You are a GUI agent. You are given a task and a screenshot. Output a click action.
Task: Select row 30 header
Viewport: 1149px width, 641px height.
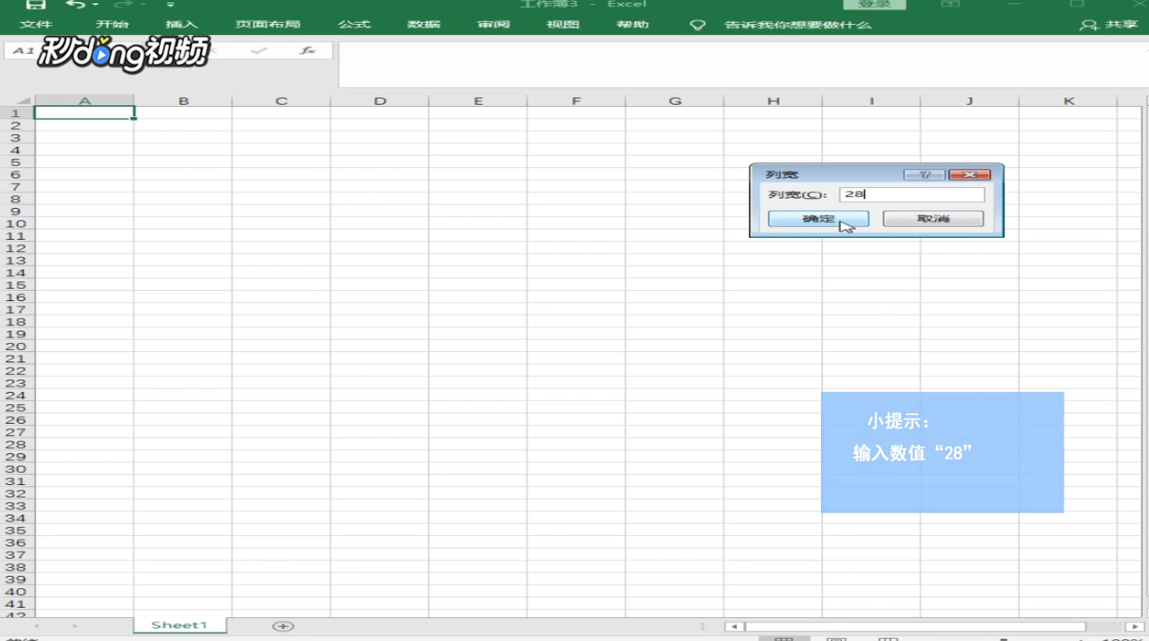pos(16,469)
